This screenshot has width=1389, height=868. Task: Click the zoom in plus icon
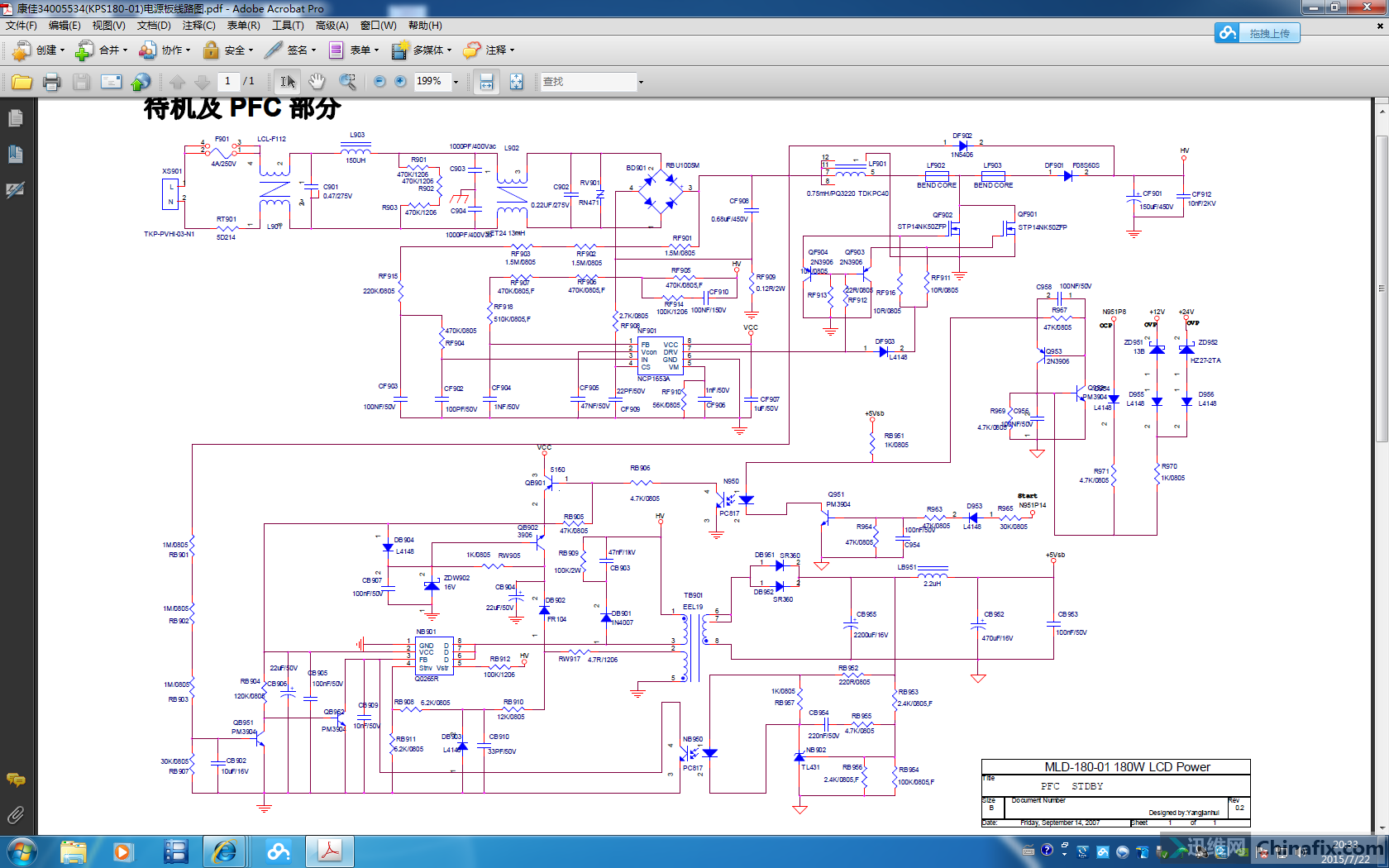pos(400,81)
